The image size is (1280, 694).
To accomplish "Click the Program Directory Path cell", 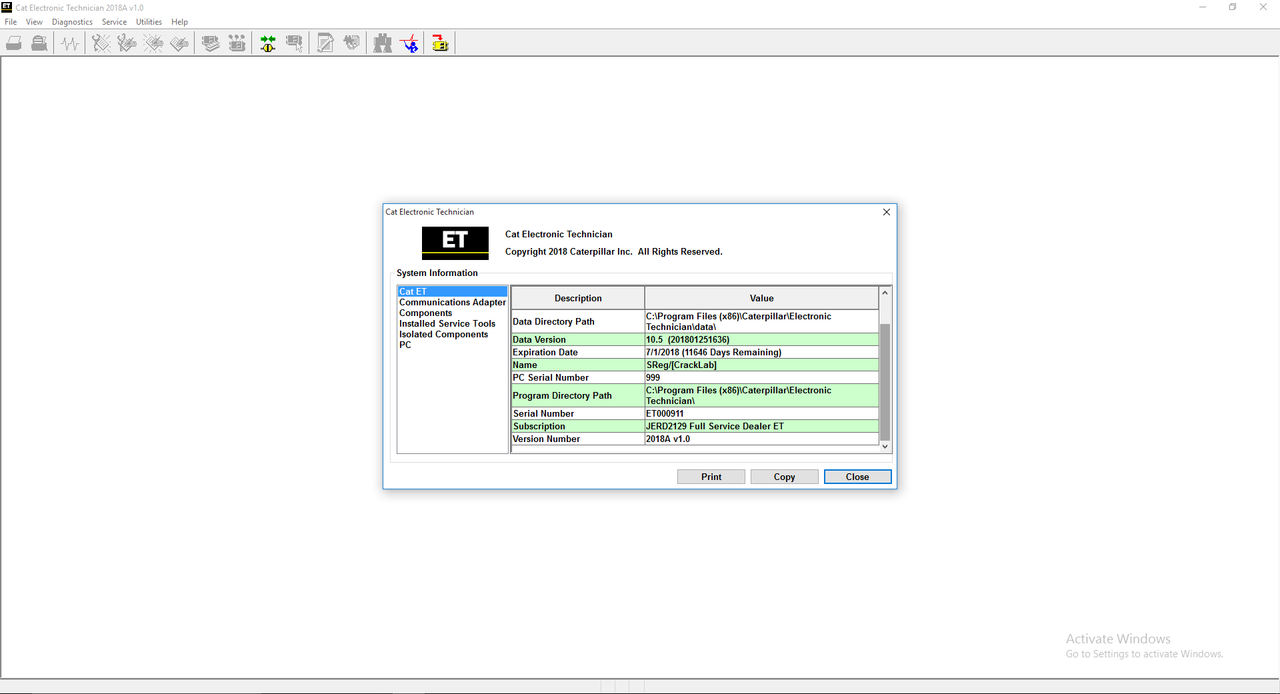I will [x=578, y=396].
